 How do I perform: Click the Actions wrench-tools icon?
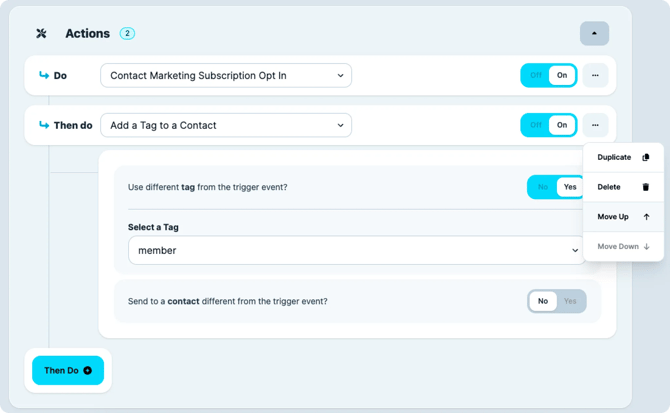tap(41, 33)
